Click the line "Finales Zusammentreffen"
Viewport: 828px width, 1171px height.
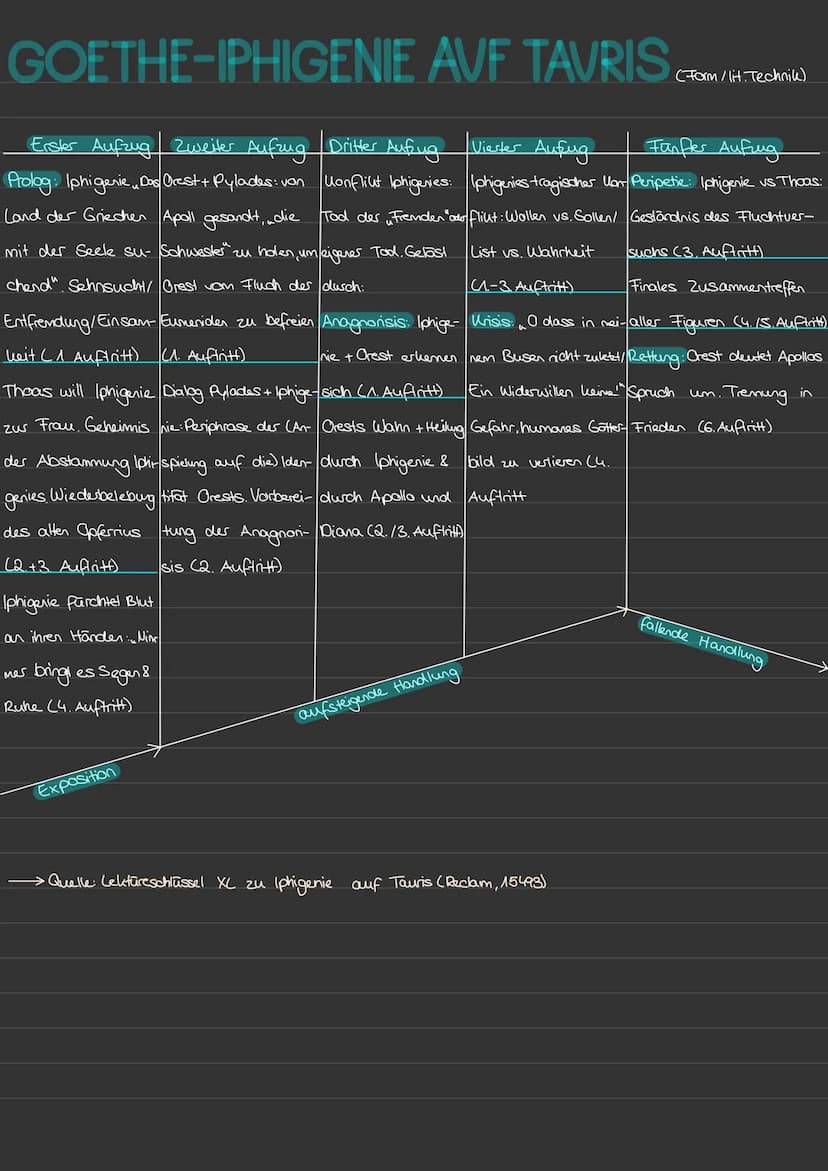[x=716, y=287]
